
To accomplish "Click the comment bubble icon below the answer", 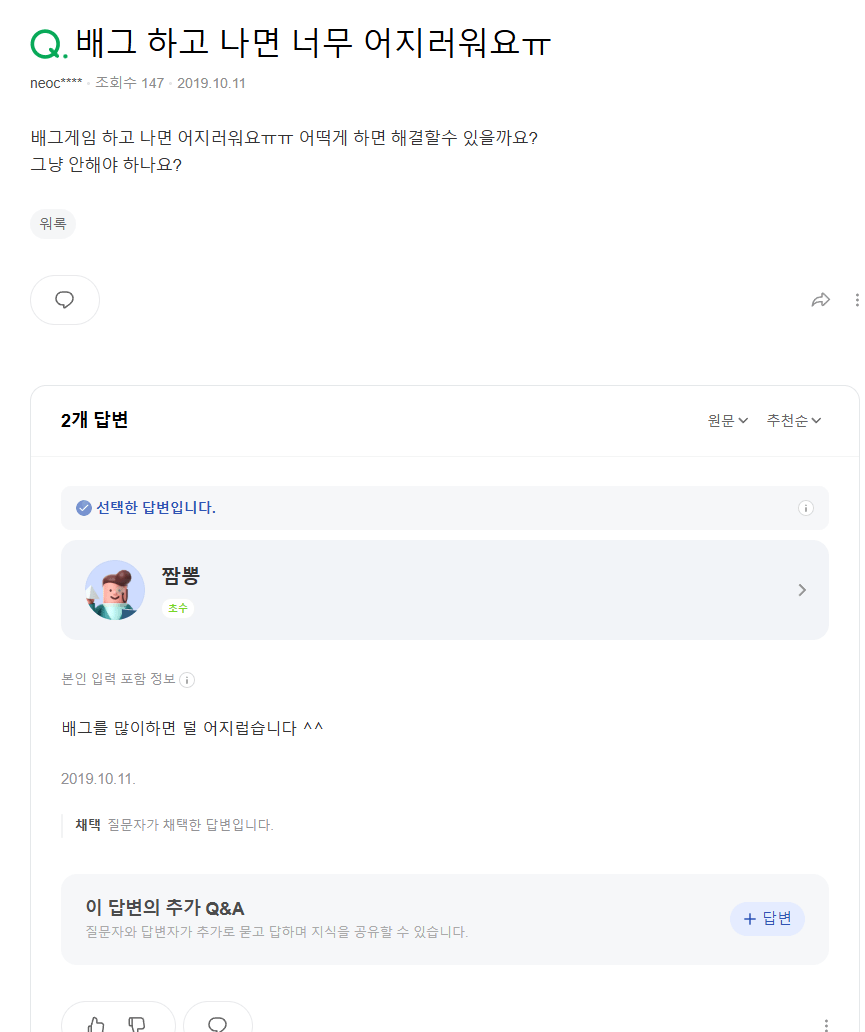I will coord(217,1024).
